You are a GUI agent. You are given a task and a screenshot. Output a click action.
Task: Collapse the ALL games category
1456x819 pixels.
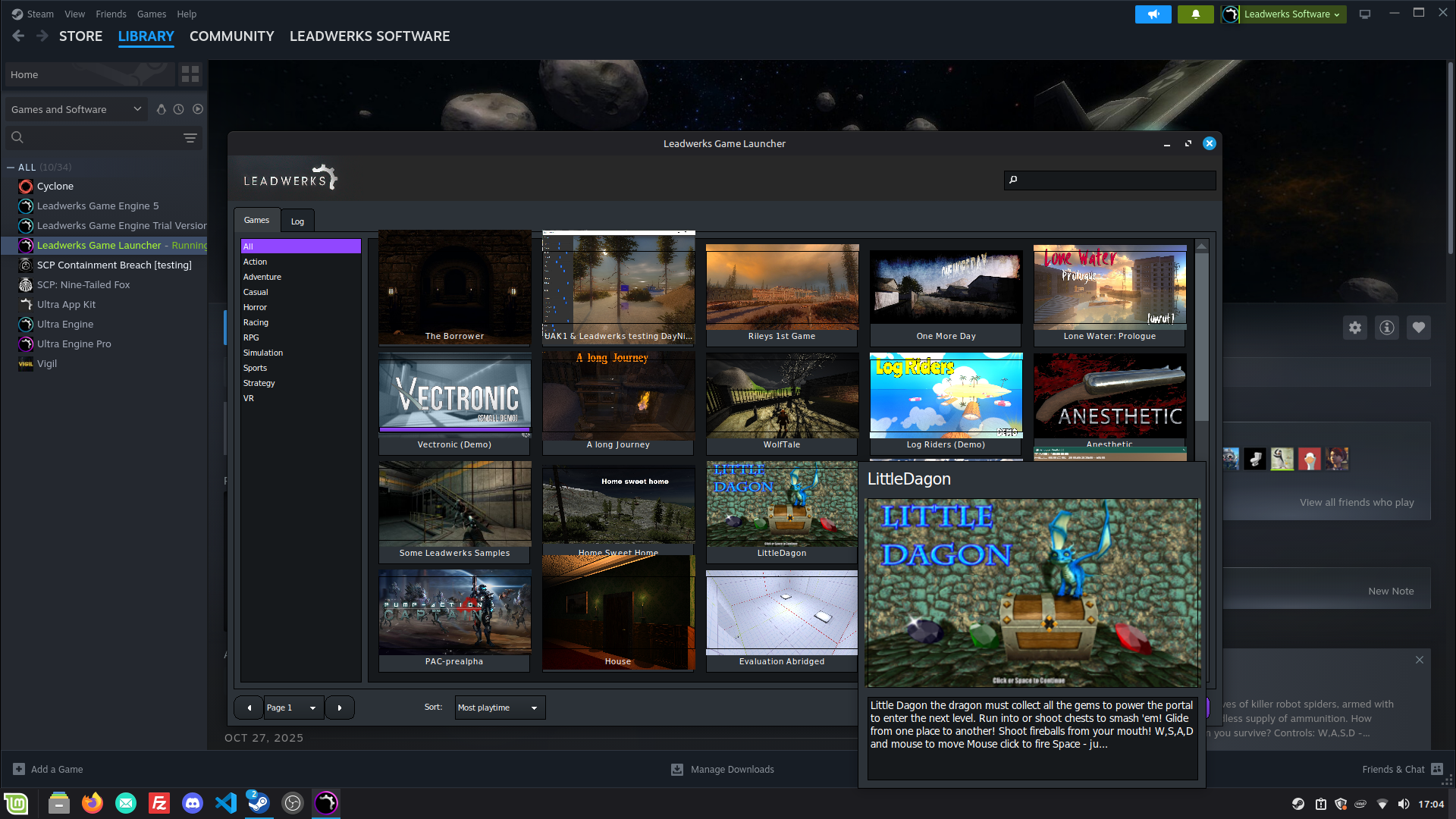(x=11, y=168)
